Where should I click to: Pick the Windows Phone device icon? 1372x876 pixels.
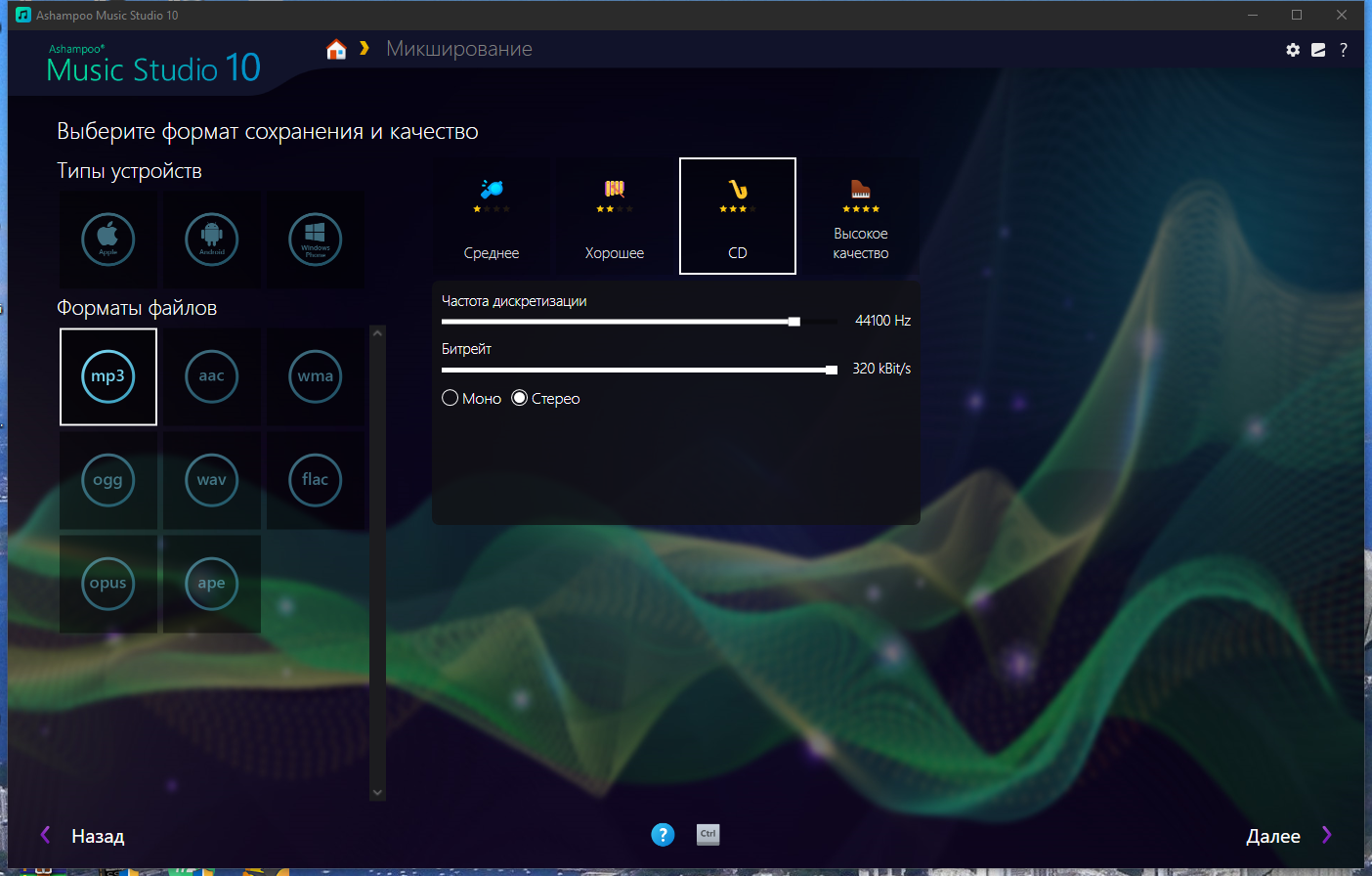click(315, 239)
